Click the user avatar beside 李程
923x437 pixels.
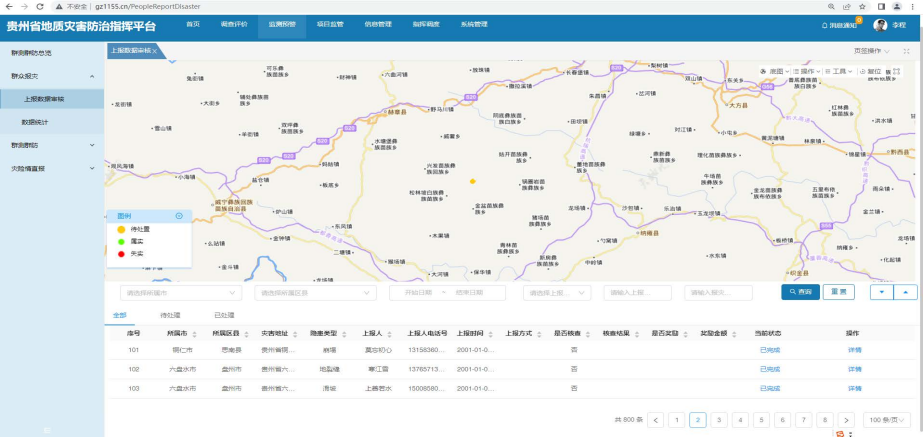coord(879,25)
